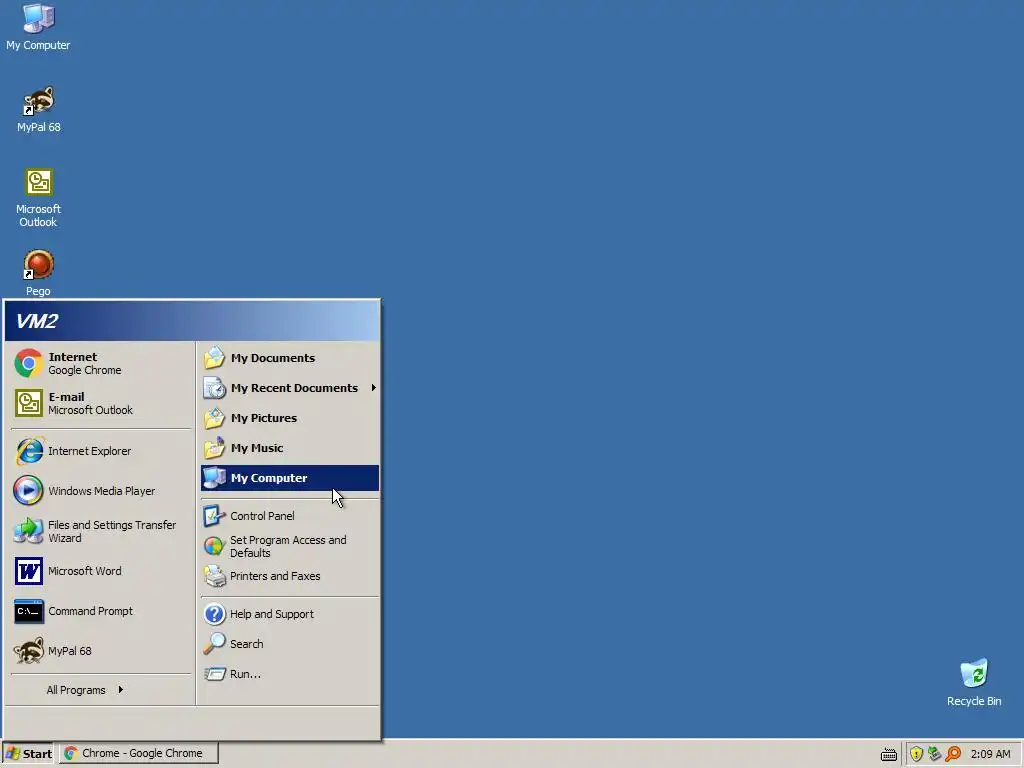Choose Internet Google Chrome label in Start menu
This screenshot has width=1024, height=768.
coord(85,363)
